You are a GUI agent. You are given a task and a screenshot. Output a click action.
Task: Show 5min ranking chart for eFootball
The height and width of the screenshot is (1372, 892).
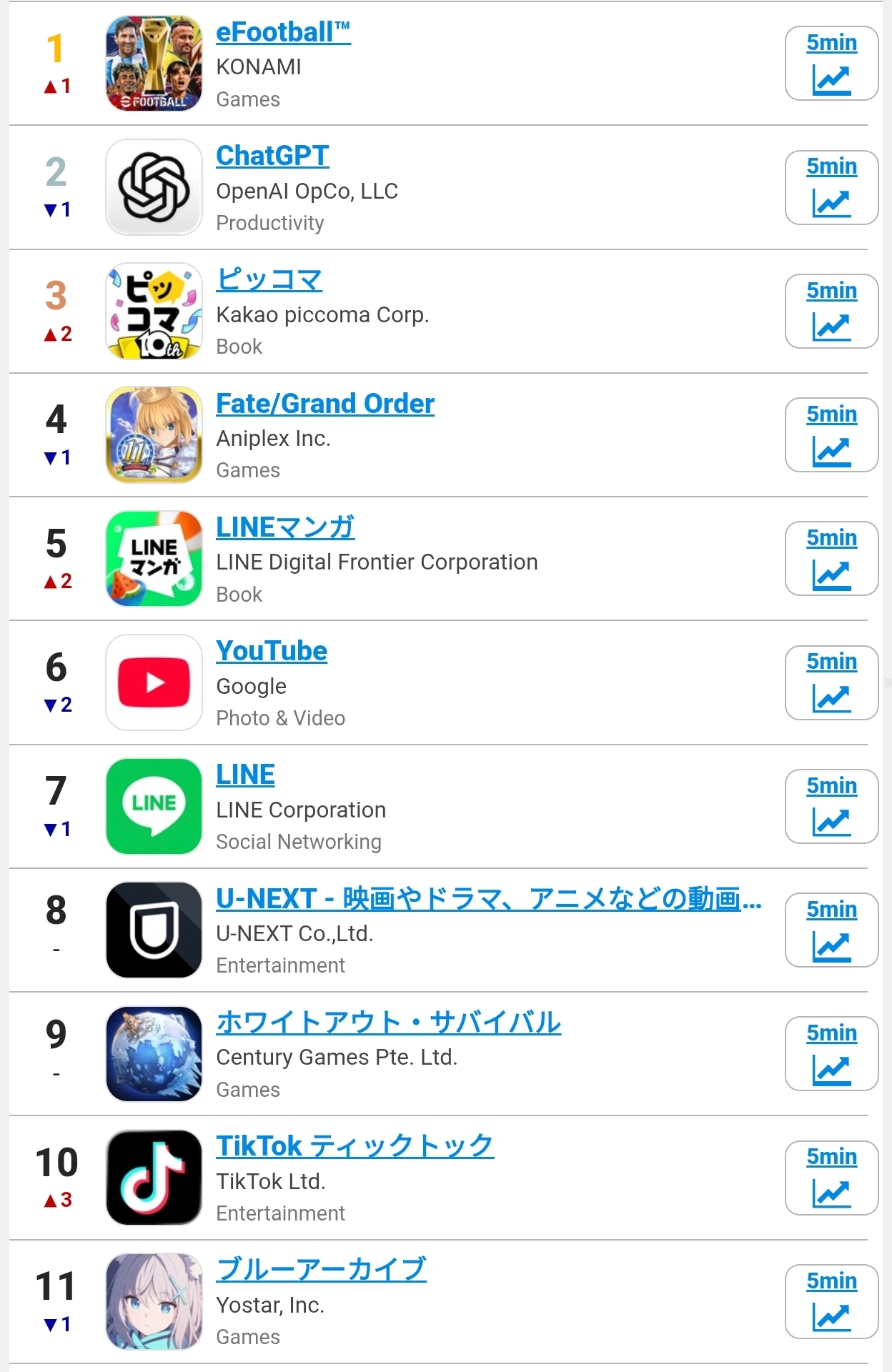coord(831,64)
